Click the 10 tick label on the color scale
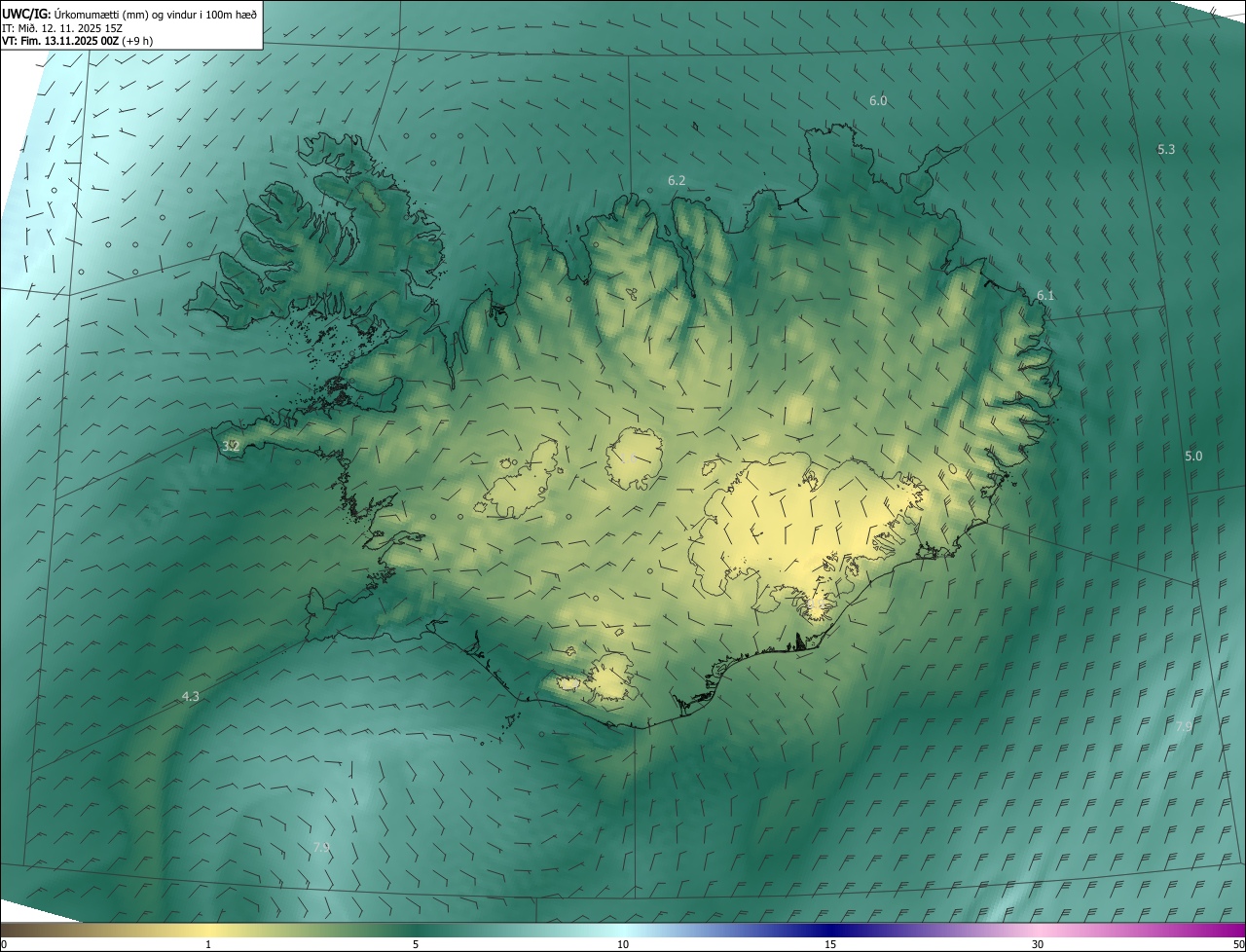Image resolution: width=1246 pixels, height=952 pixels. pyautogui.click(x=623, y=944)
